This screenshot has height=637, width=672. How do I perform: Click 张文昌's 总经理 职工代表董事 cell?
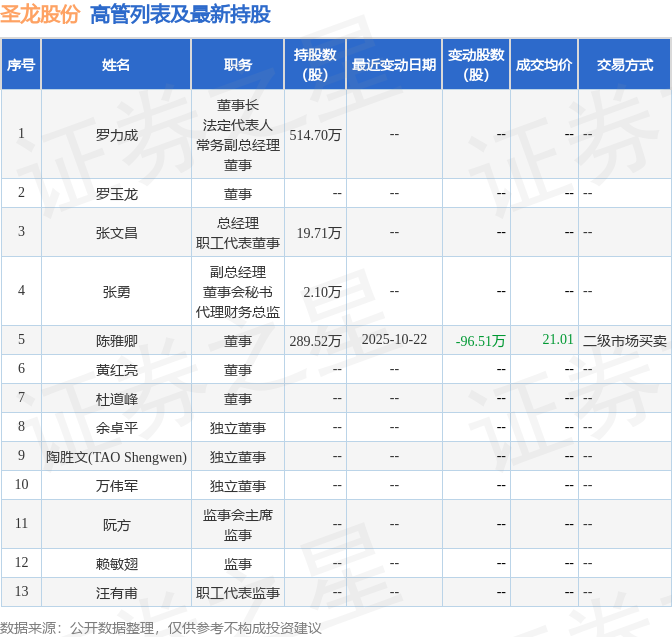tap(238, 233)
